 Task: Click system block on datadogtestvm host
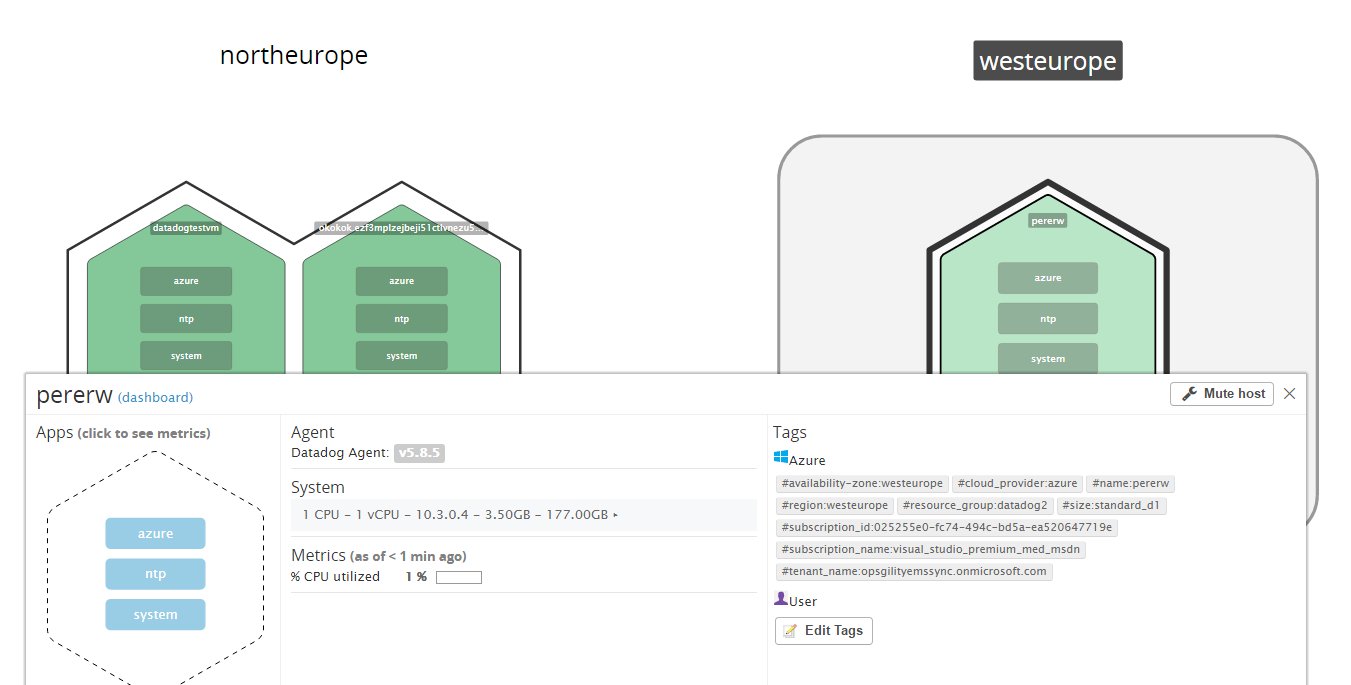(186, 356)
